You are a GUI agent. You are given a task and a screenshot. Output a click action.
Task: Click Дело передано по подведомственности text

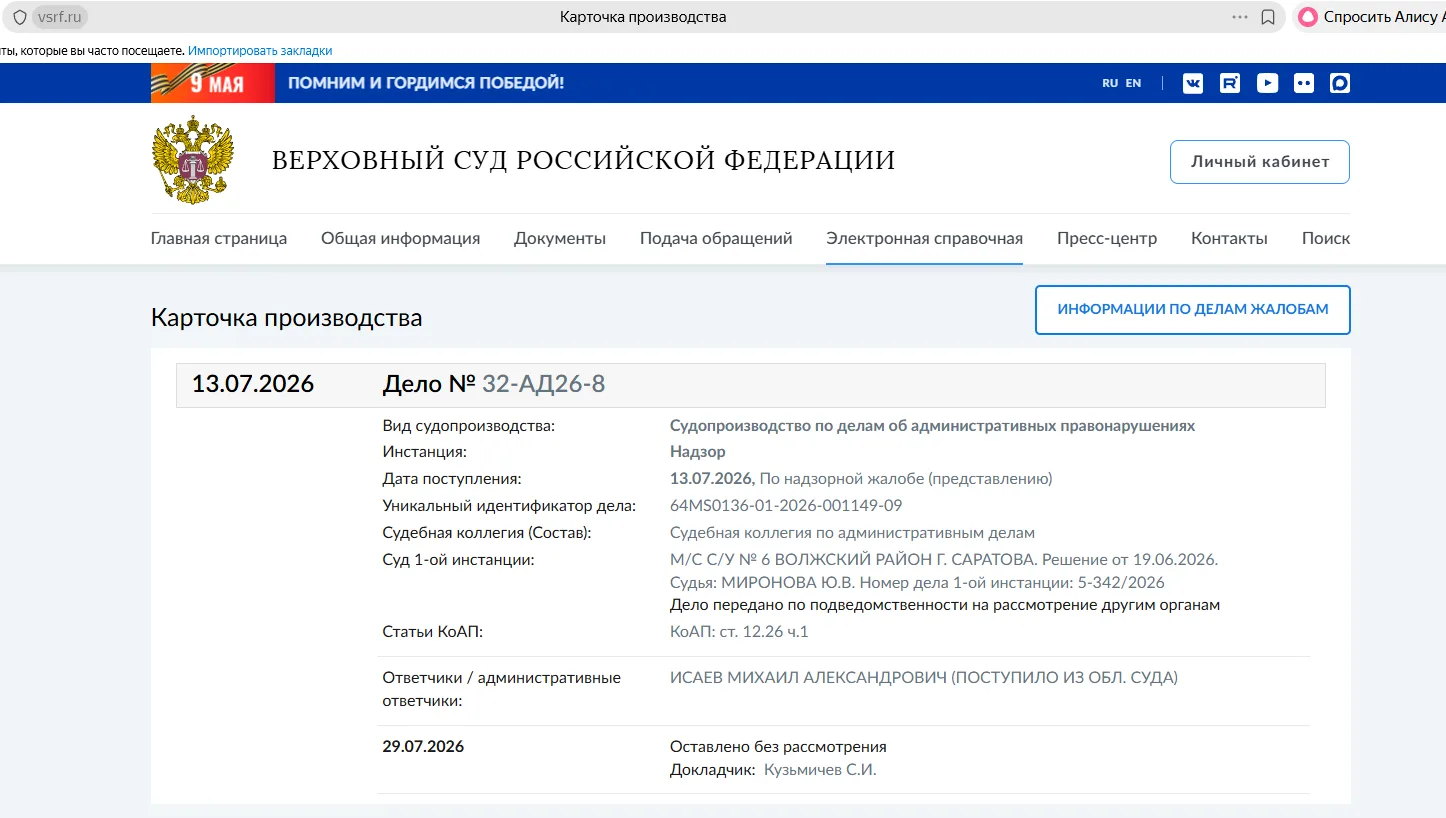945,606
